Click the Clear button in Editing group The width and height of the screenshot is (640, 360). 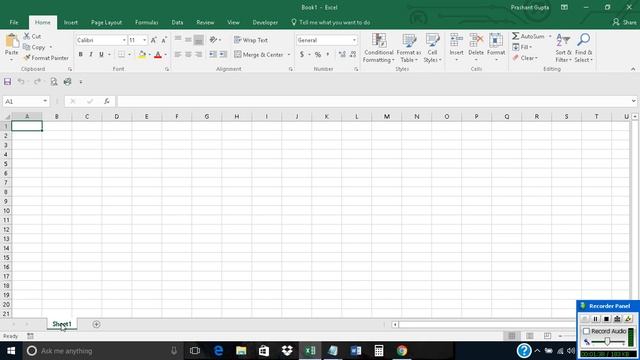pos(525,58)
